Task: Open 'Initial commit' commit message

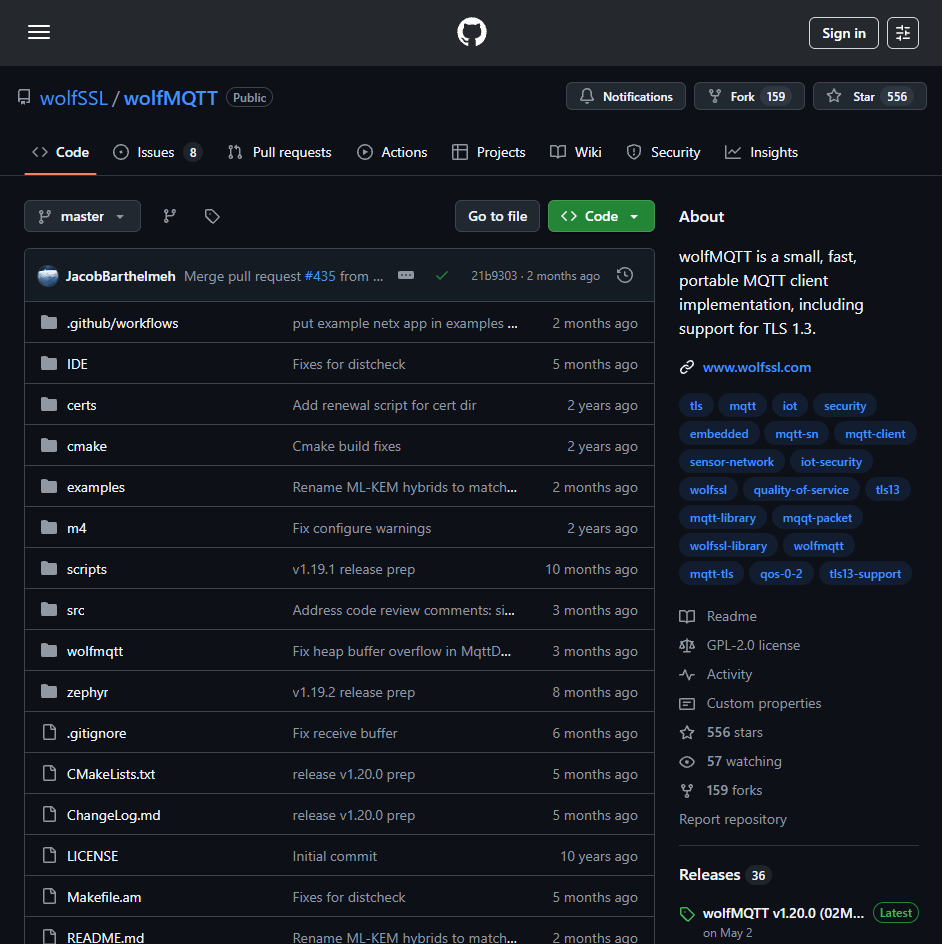Action: (x=335, y=856)
